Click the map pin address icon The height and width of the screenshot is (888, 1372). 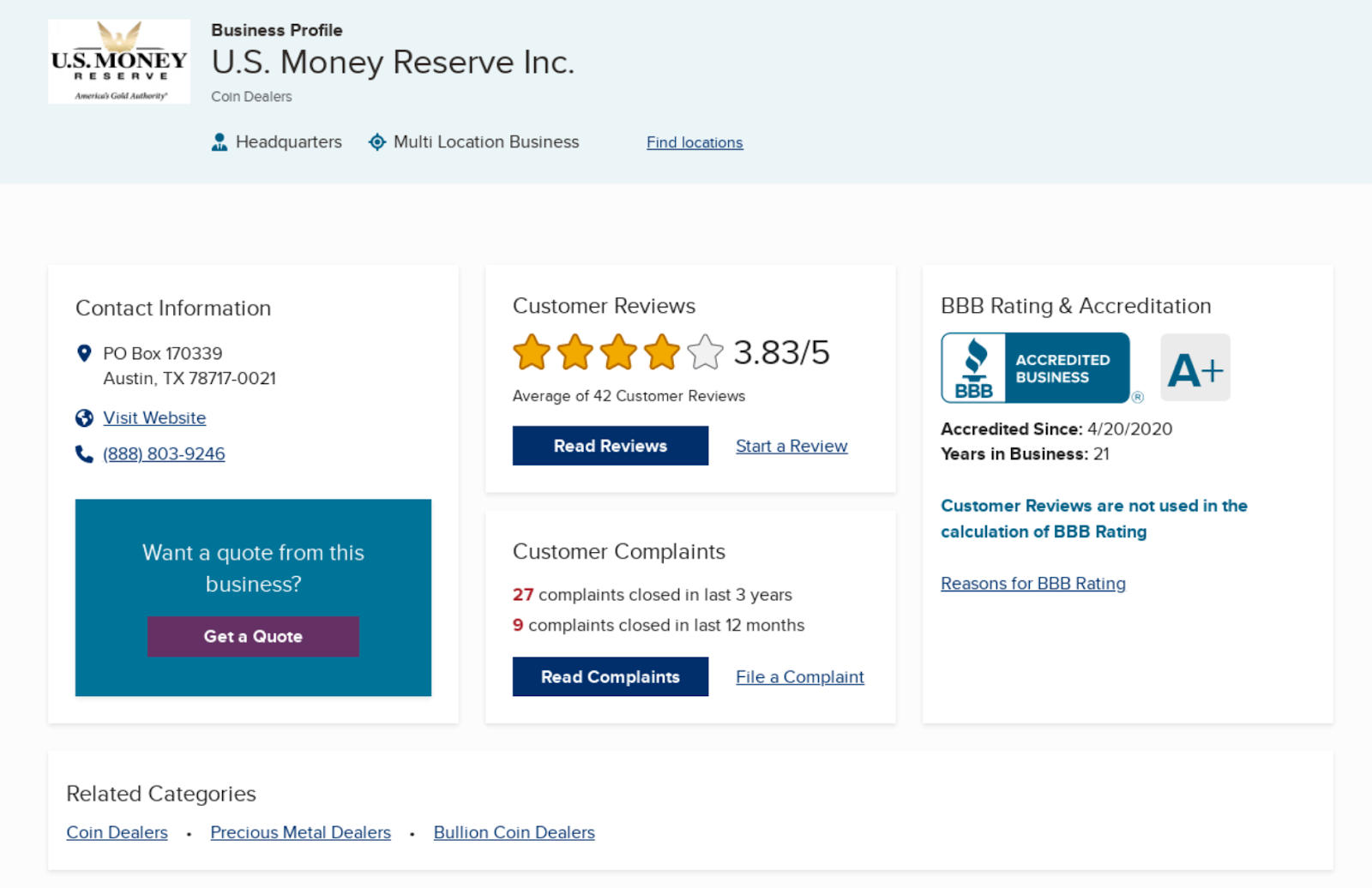pyautogui.click(x=84, y=353)
